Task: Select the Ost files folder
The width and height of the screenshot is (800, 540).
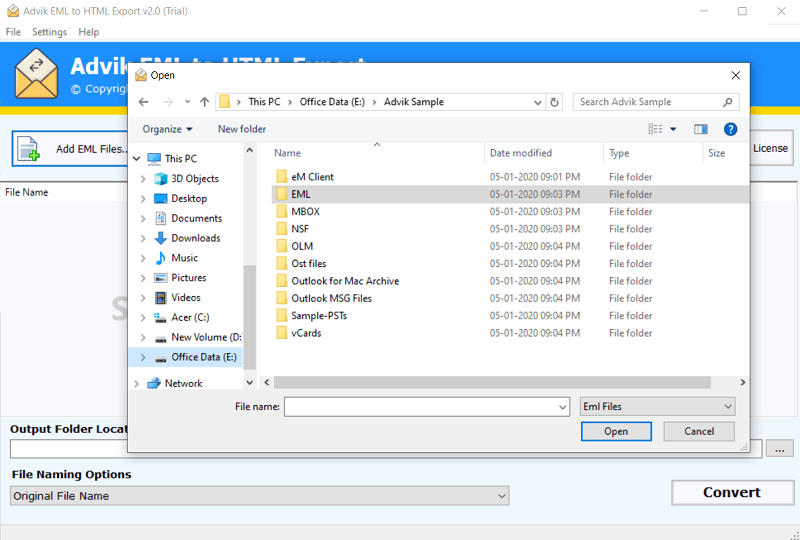Action: [x=309, y=264]
